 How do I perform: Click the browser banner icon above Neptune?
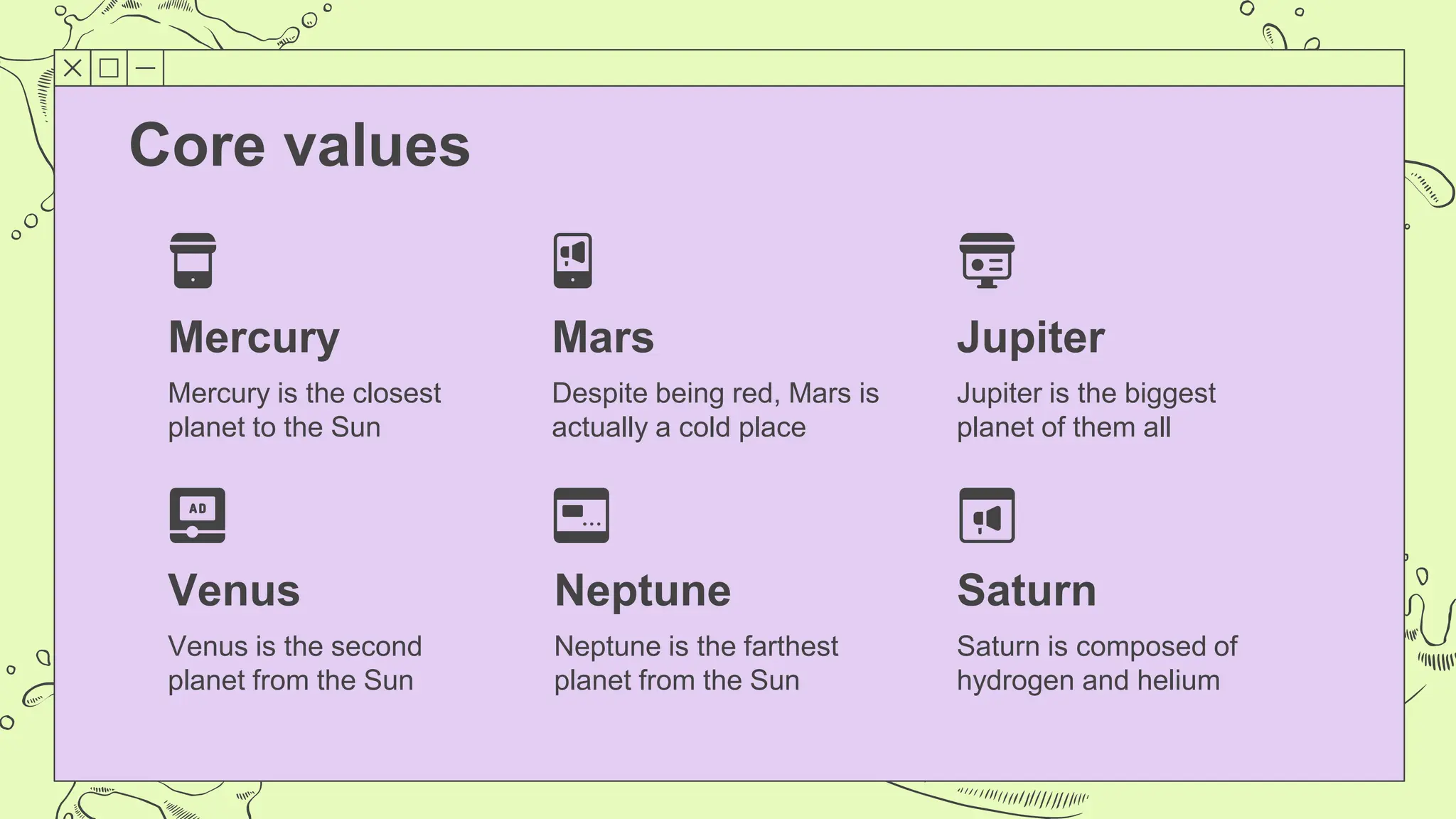(x=582, y=515)
